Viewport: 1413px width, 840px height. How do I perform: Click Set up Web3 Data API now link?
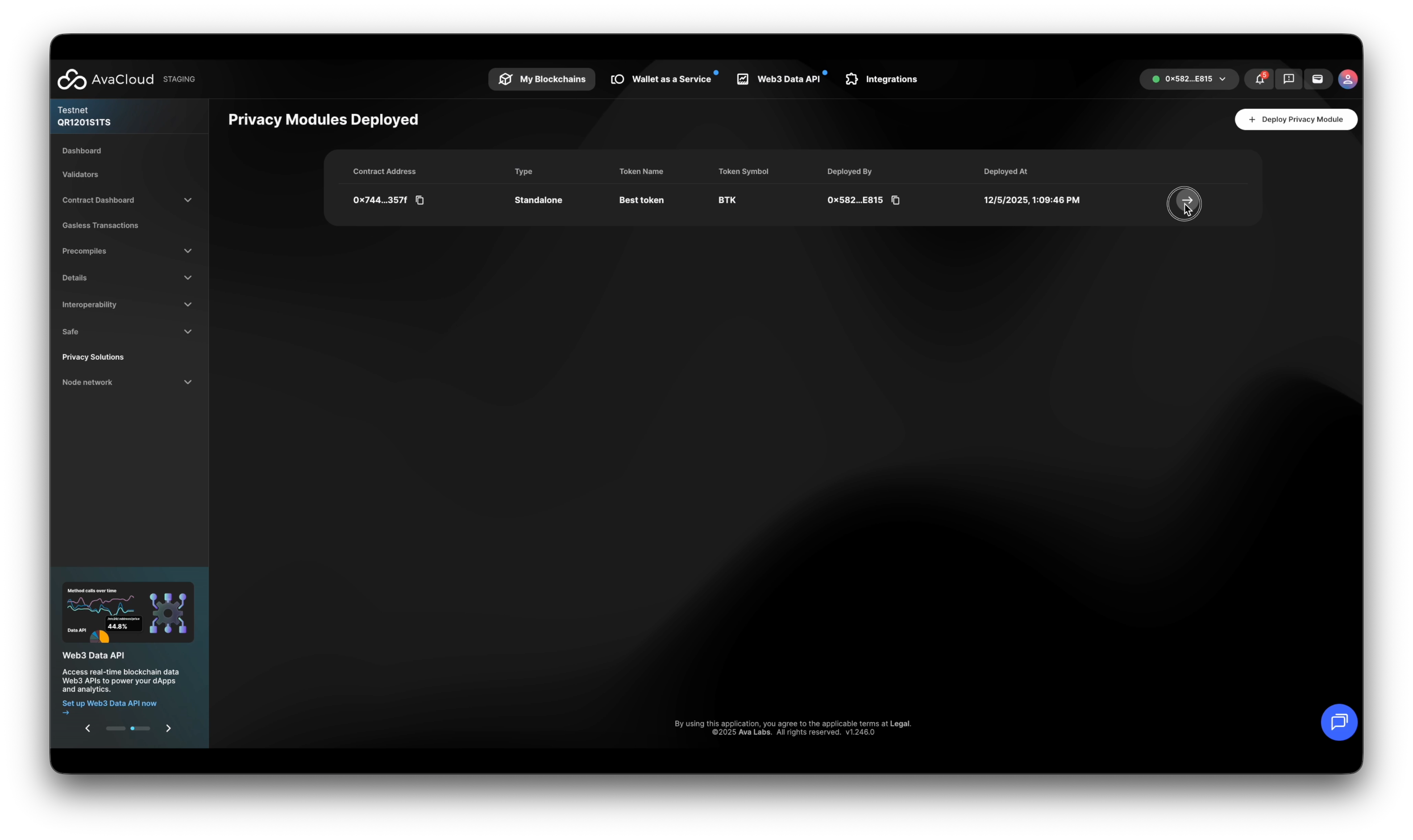pyautogui.click(x=109, y=703)
